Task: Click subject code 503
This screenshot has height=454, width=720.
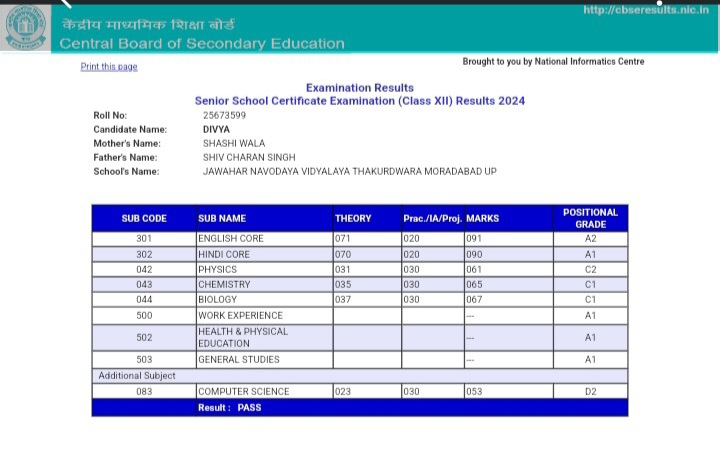Action: (144, 360)
